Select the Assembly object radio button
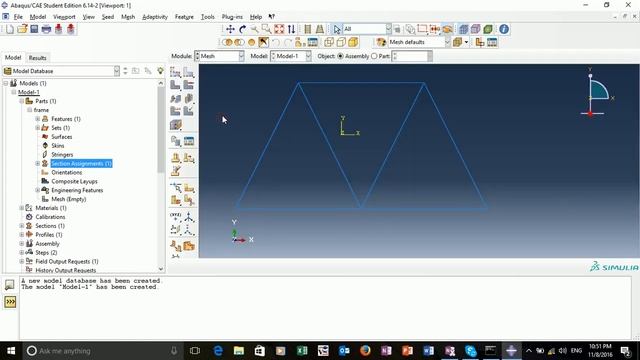Image resolution: width=640 pixels, height=360 pixels. 340,56
